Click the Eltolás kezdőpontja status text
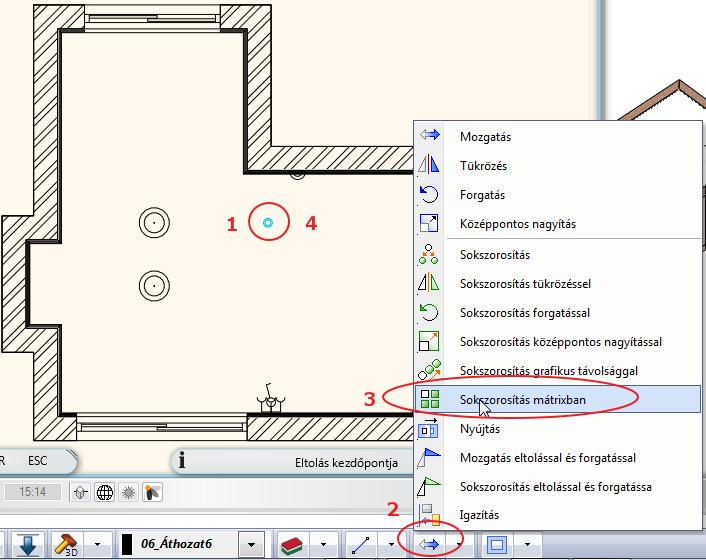The image size is (706, 560). [x=346, y=463]
